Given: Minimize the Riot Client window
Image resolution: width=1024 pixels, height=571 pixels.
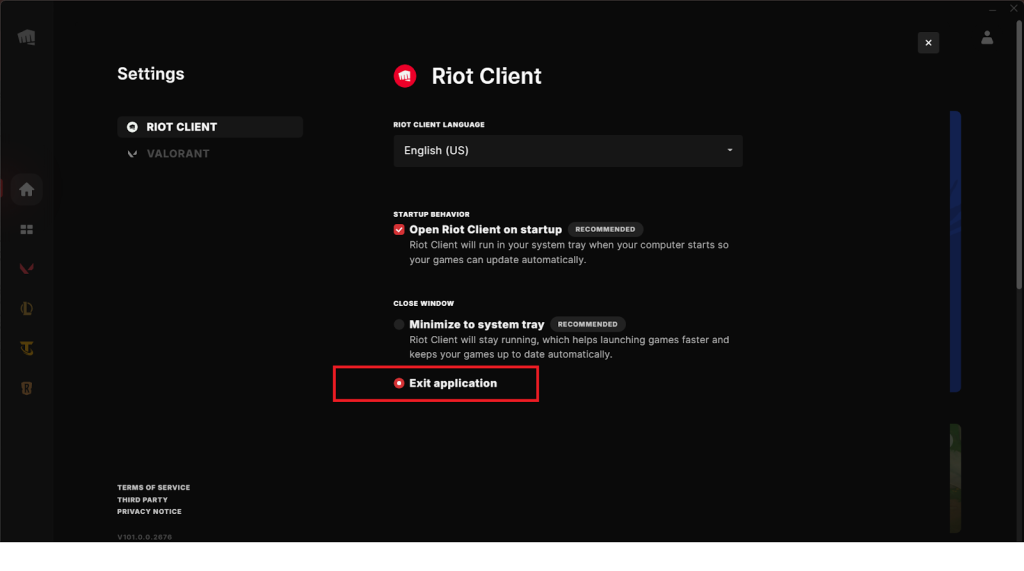Looking at the screenshot, I should tap(993, 8).
